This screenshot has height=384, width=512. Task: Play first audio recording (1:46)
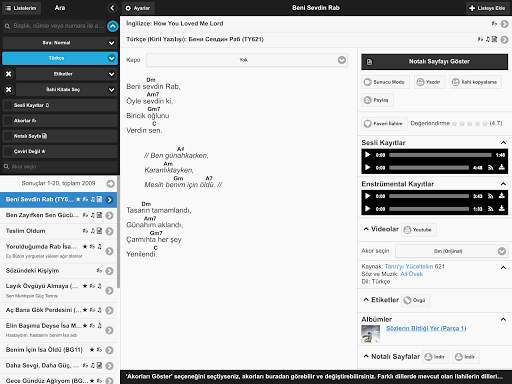click(367, 155)
